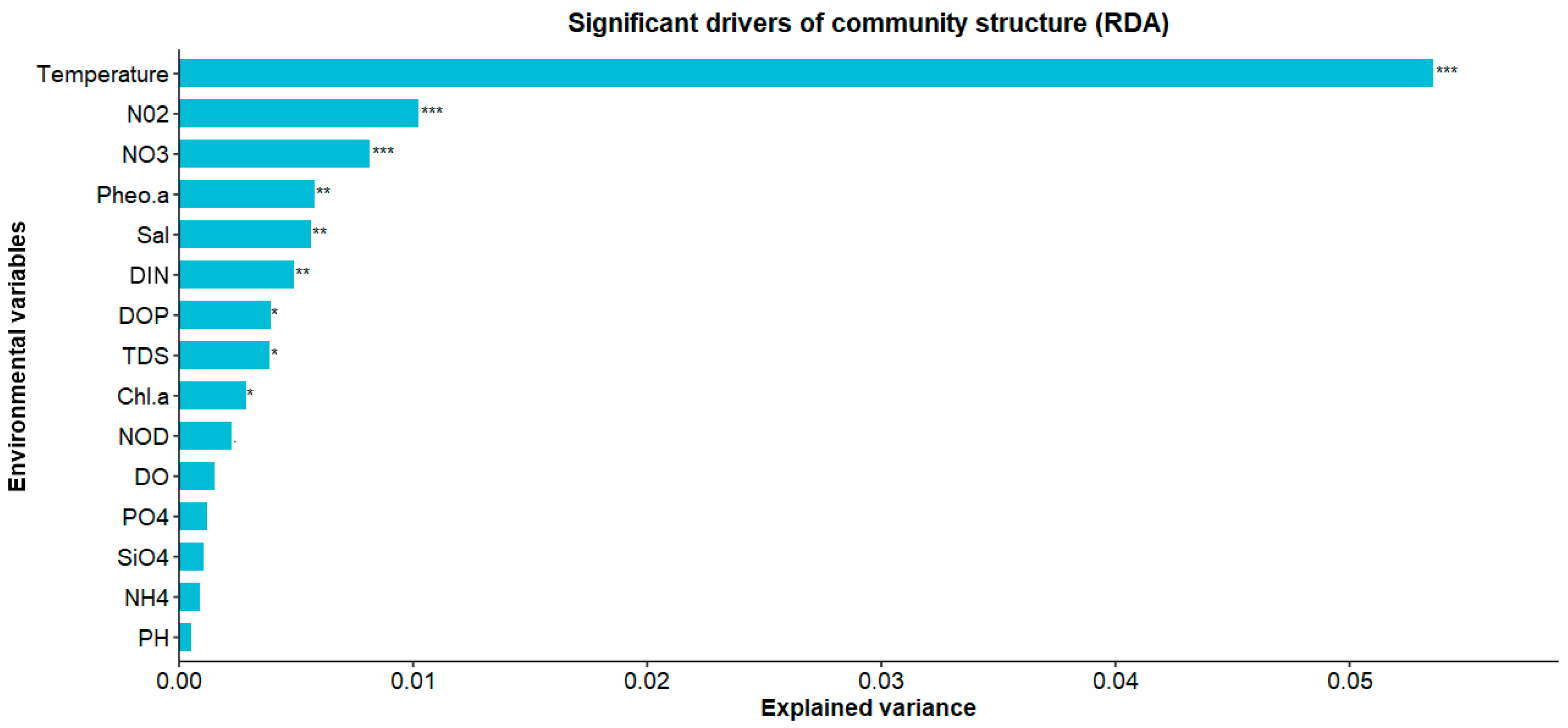The height and width of the screenshot is (728, 1568).
Task: Click the Pheo.a bar
Action: 247,194
